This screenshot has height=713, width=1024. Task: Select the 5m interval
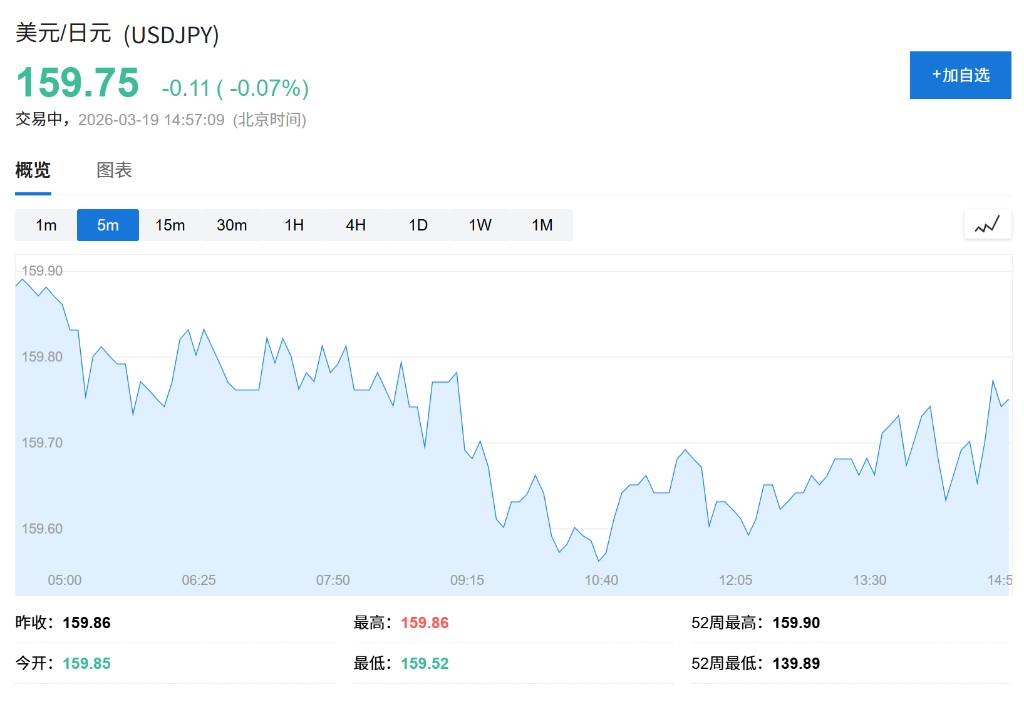[x=108, y=225]
